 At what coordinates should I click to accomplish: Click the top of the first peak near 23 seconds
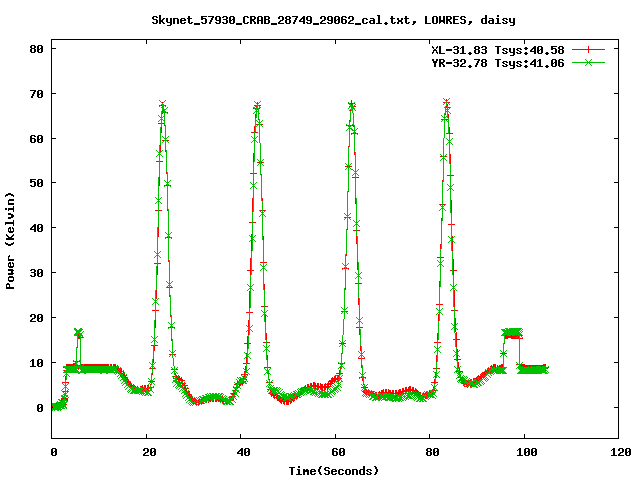tap(162, 104)
